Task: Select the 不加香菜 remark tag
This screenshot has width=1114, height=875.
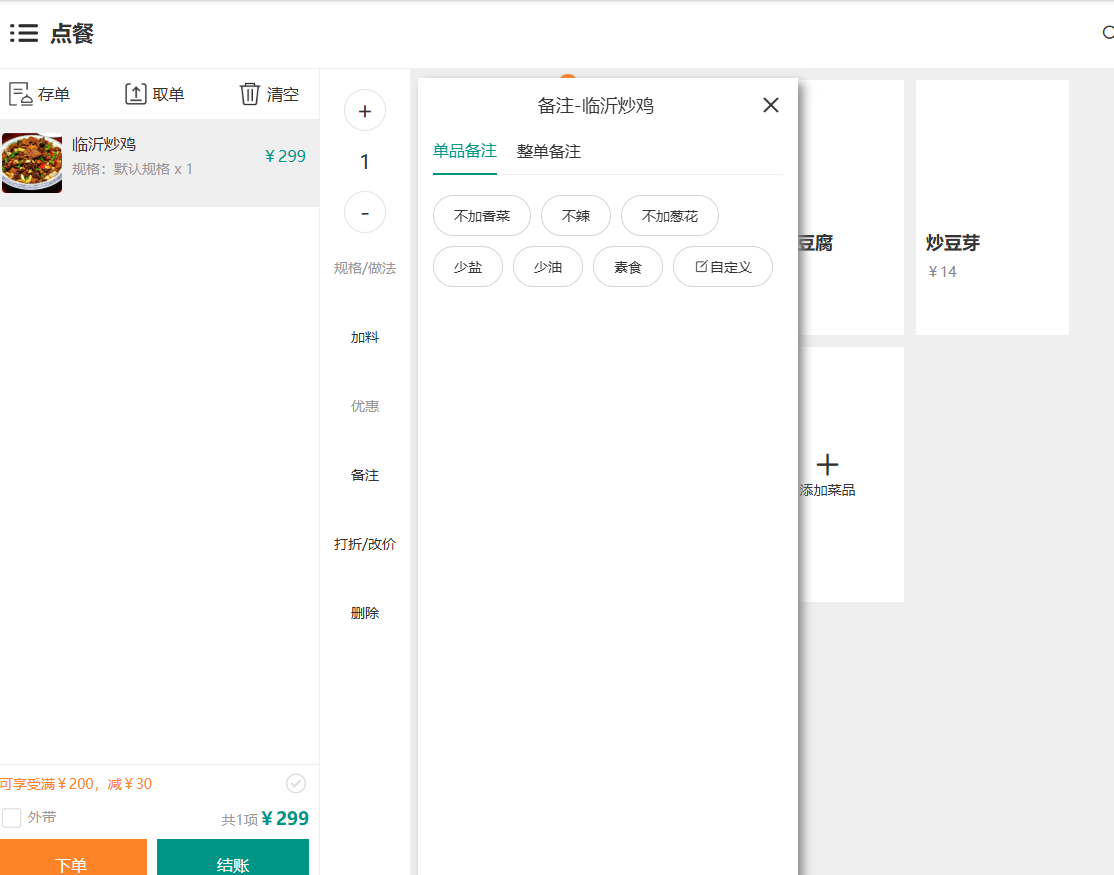Action: point(482,216)
